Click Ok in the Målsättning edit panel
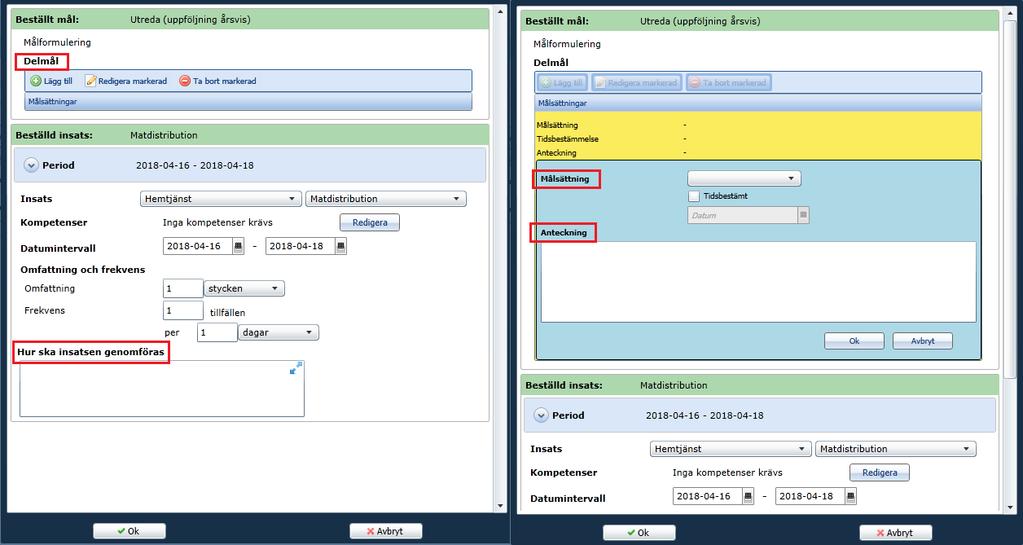 point(854,341)
